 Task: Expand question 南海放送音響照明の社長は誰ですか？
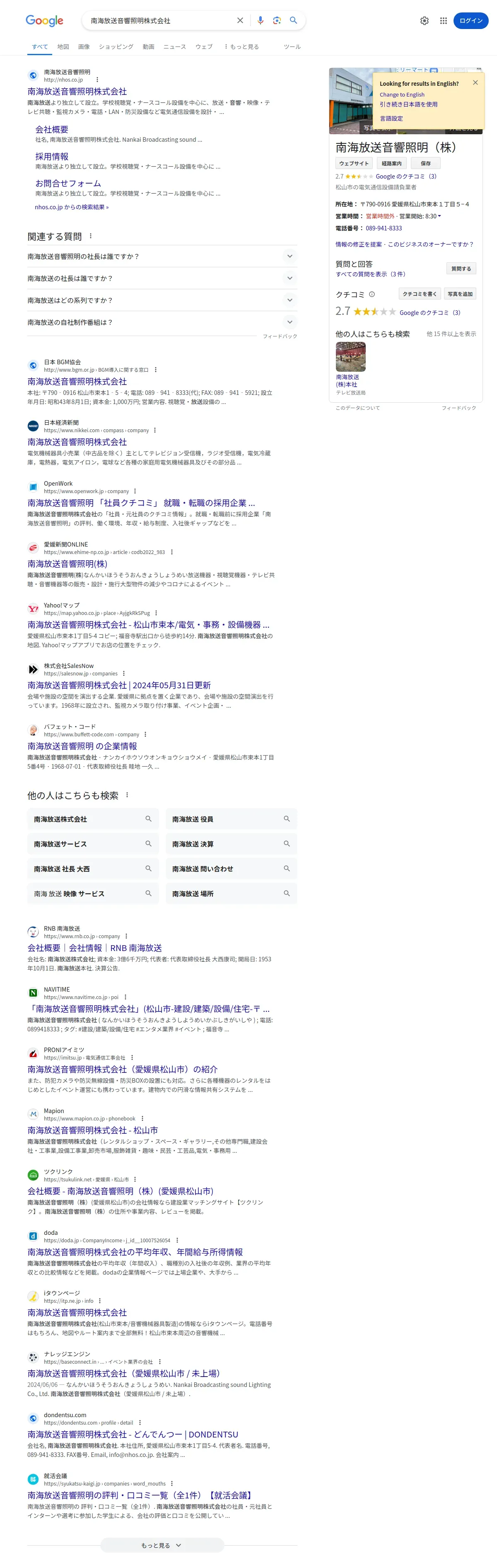(162, 256)
